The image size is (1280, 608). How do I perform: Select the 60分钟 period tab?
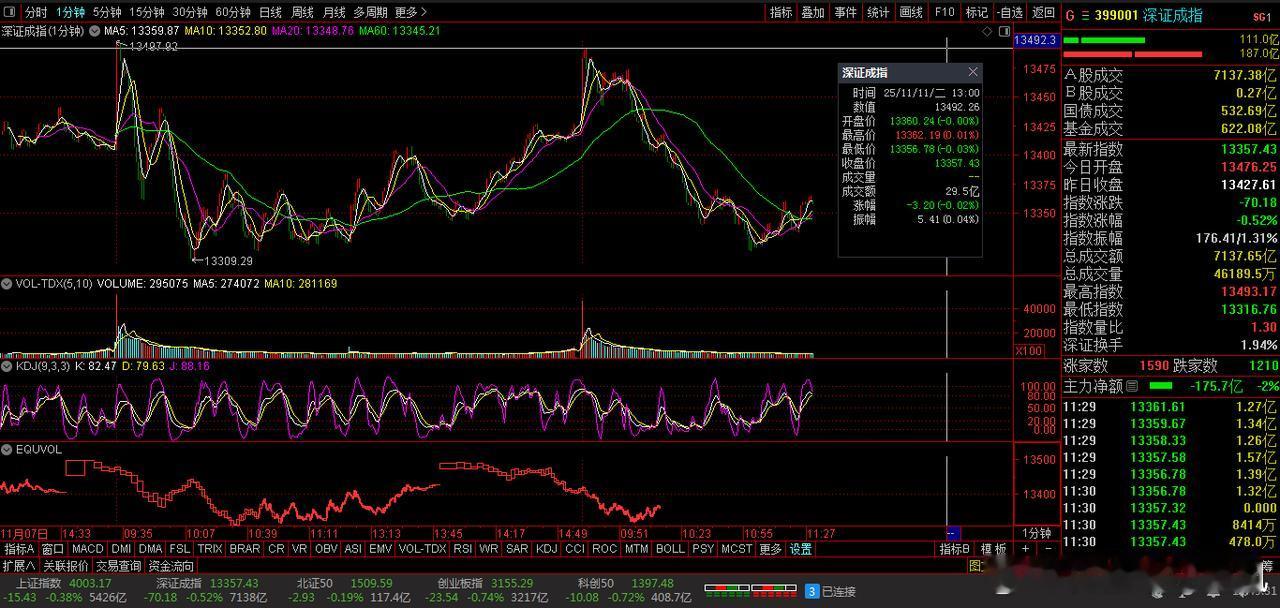coord(233,12)
